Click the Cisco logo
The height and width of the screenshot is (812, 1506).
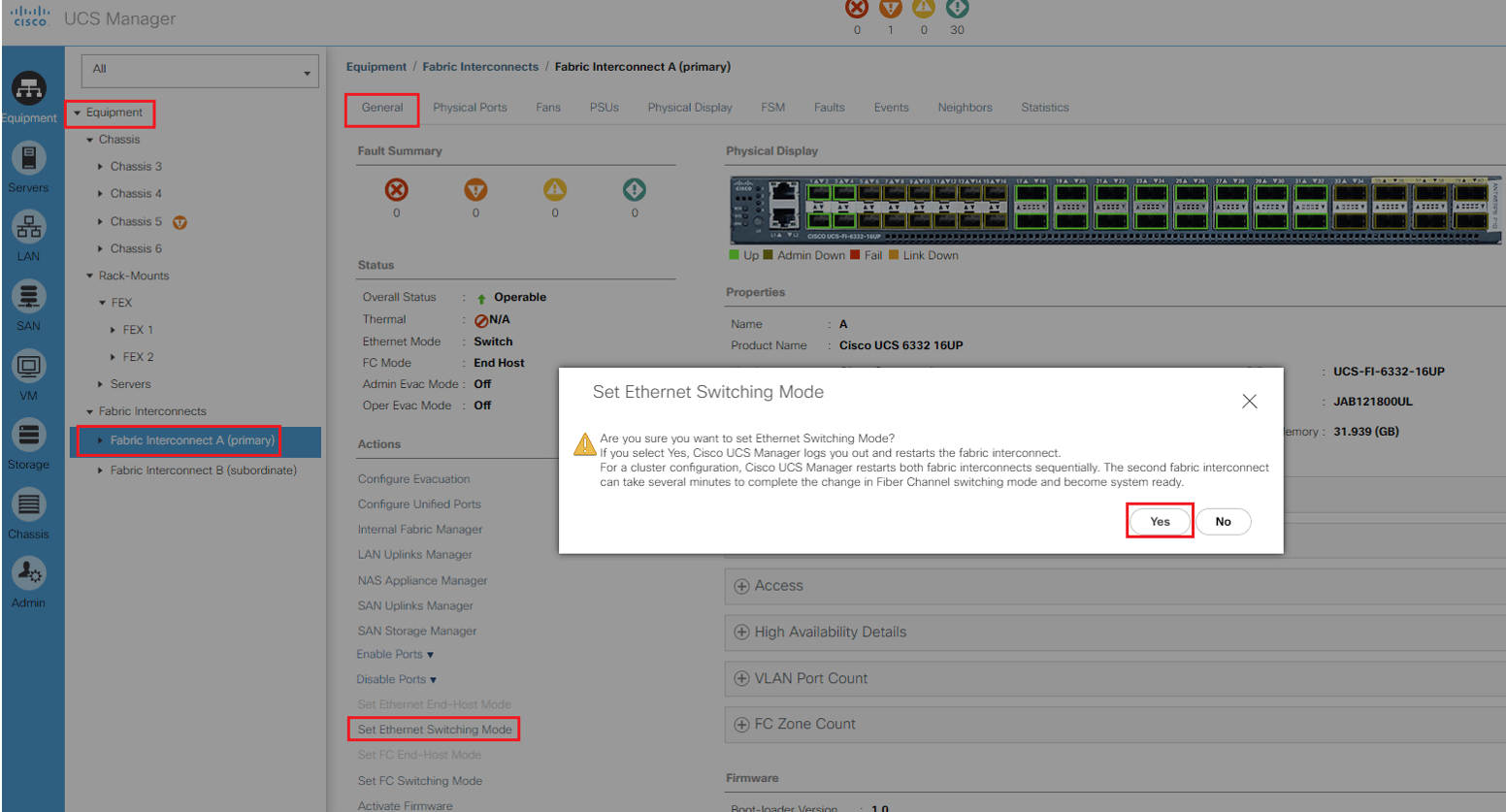(x=29, y=17)
